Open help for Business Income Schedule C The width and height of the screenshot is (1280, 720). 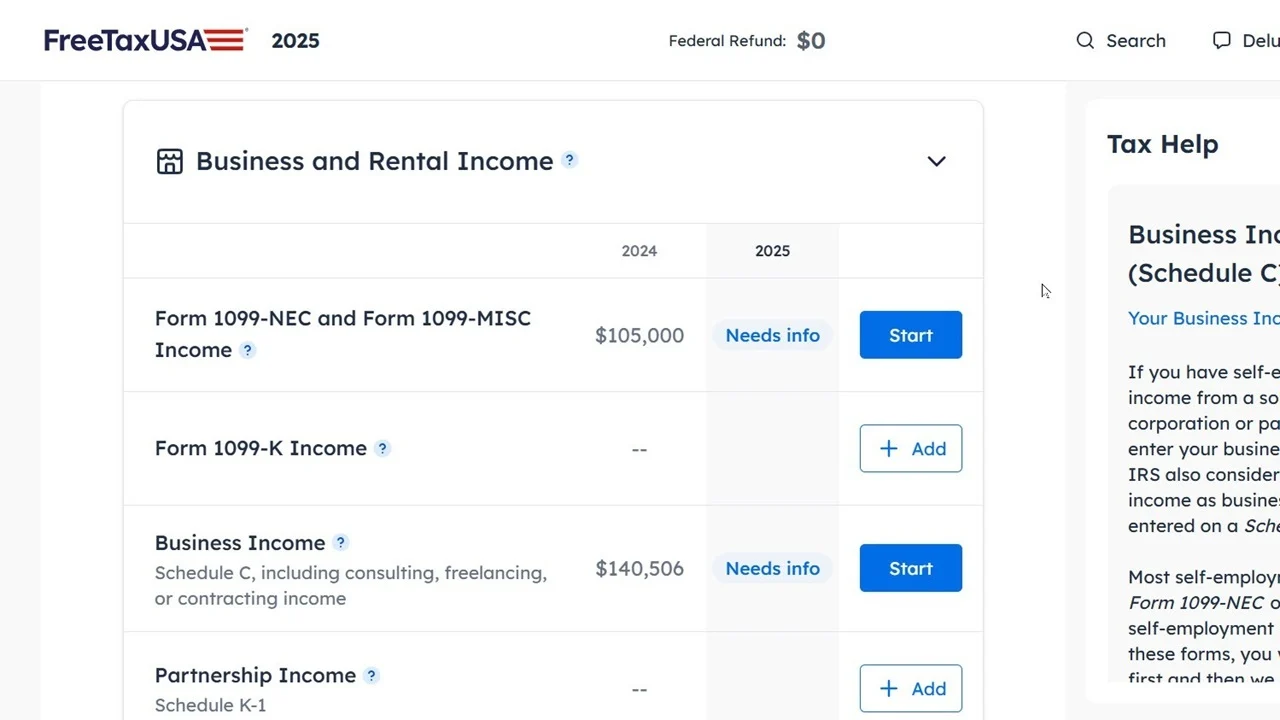point(340,543)
